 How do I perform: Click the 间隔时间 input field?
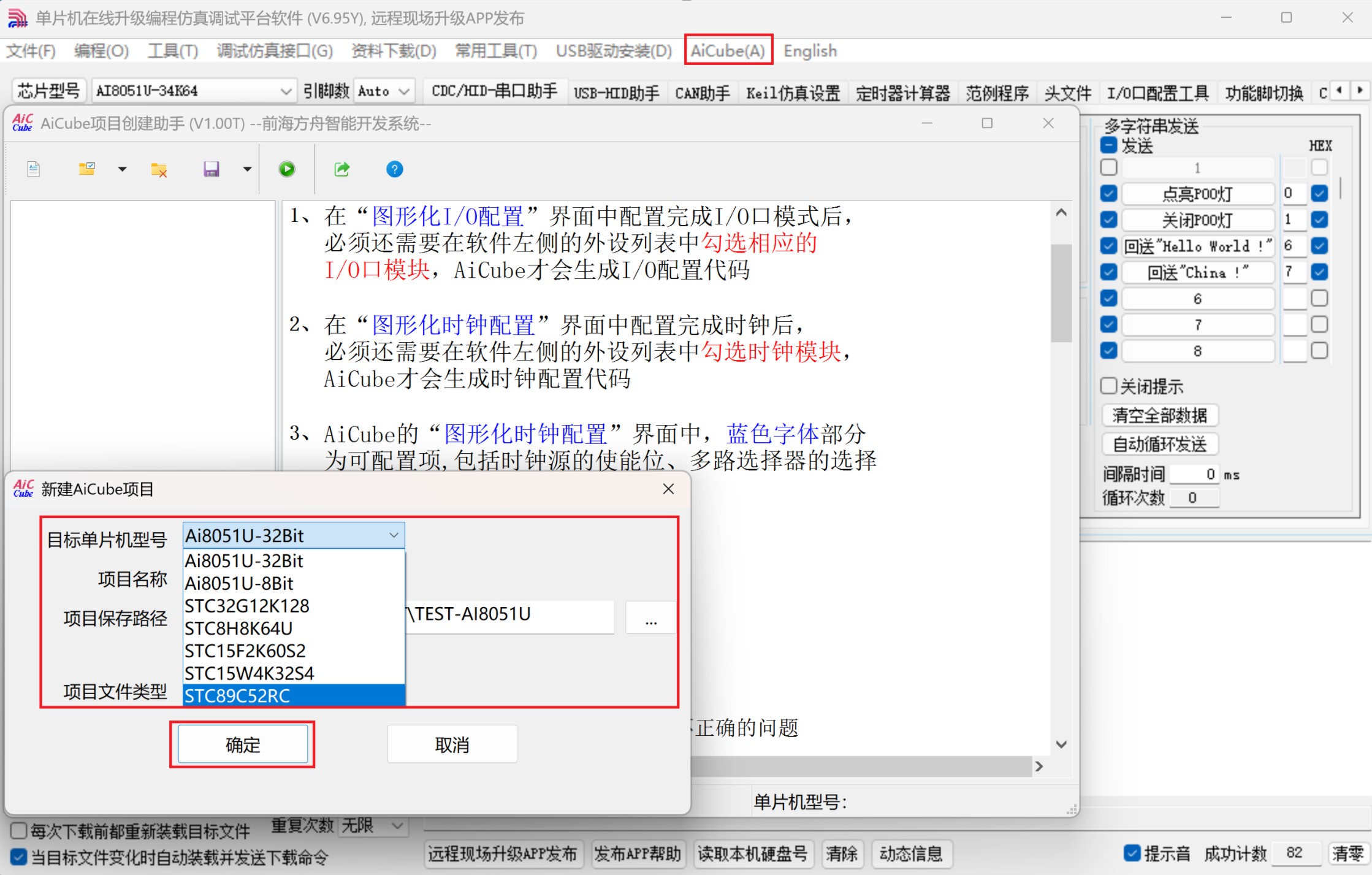tap(1195, 474)
